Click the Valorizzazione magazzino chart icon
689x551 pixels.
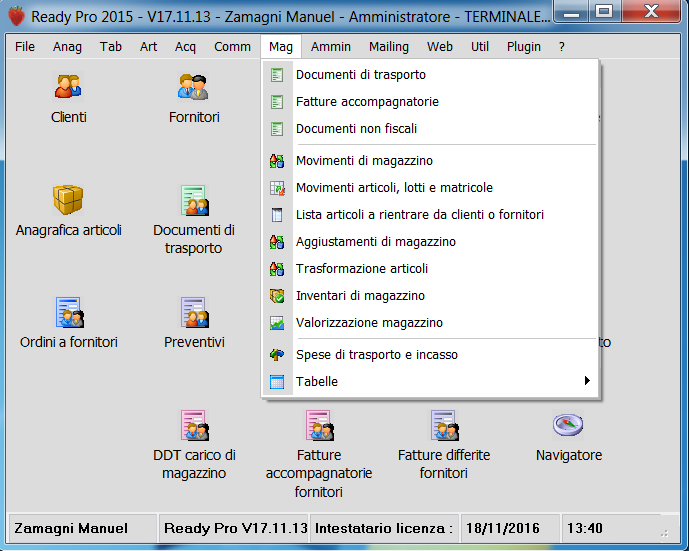point(277,323)
